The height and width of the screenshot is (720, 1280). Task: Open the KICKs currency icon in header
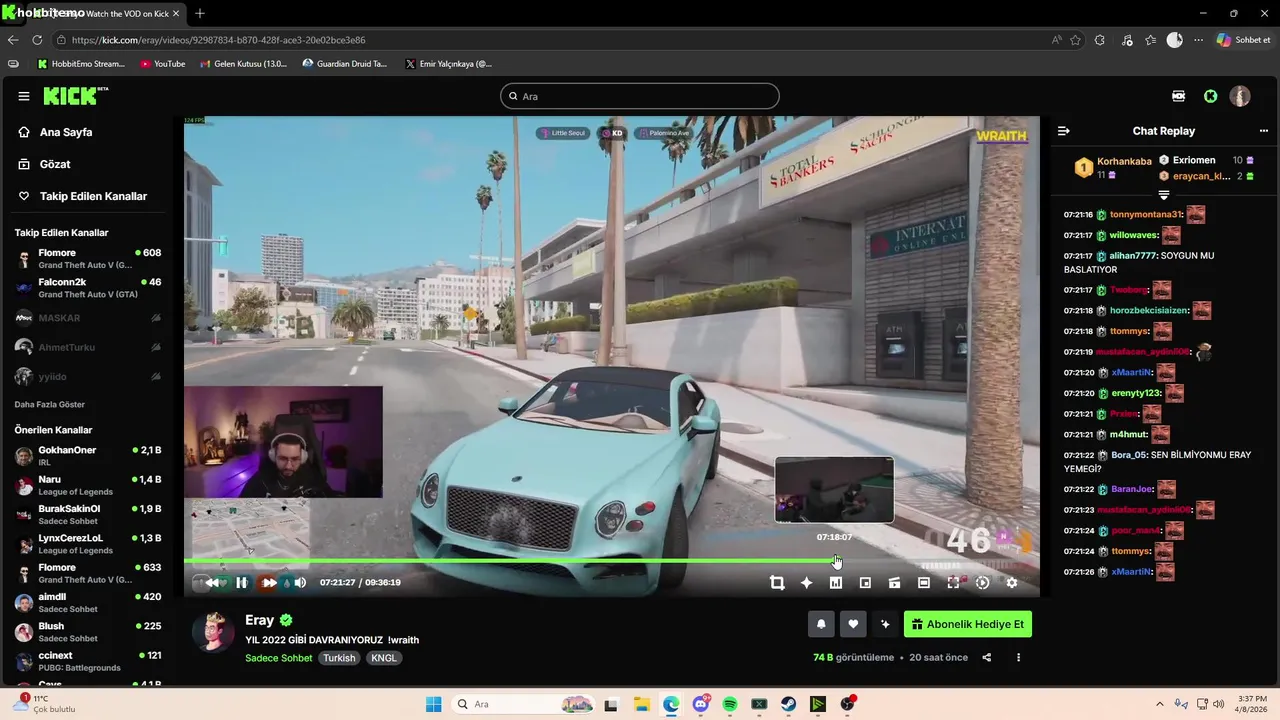coord(1179,96)
